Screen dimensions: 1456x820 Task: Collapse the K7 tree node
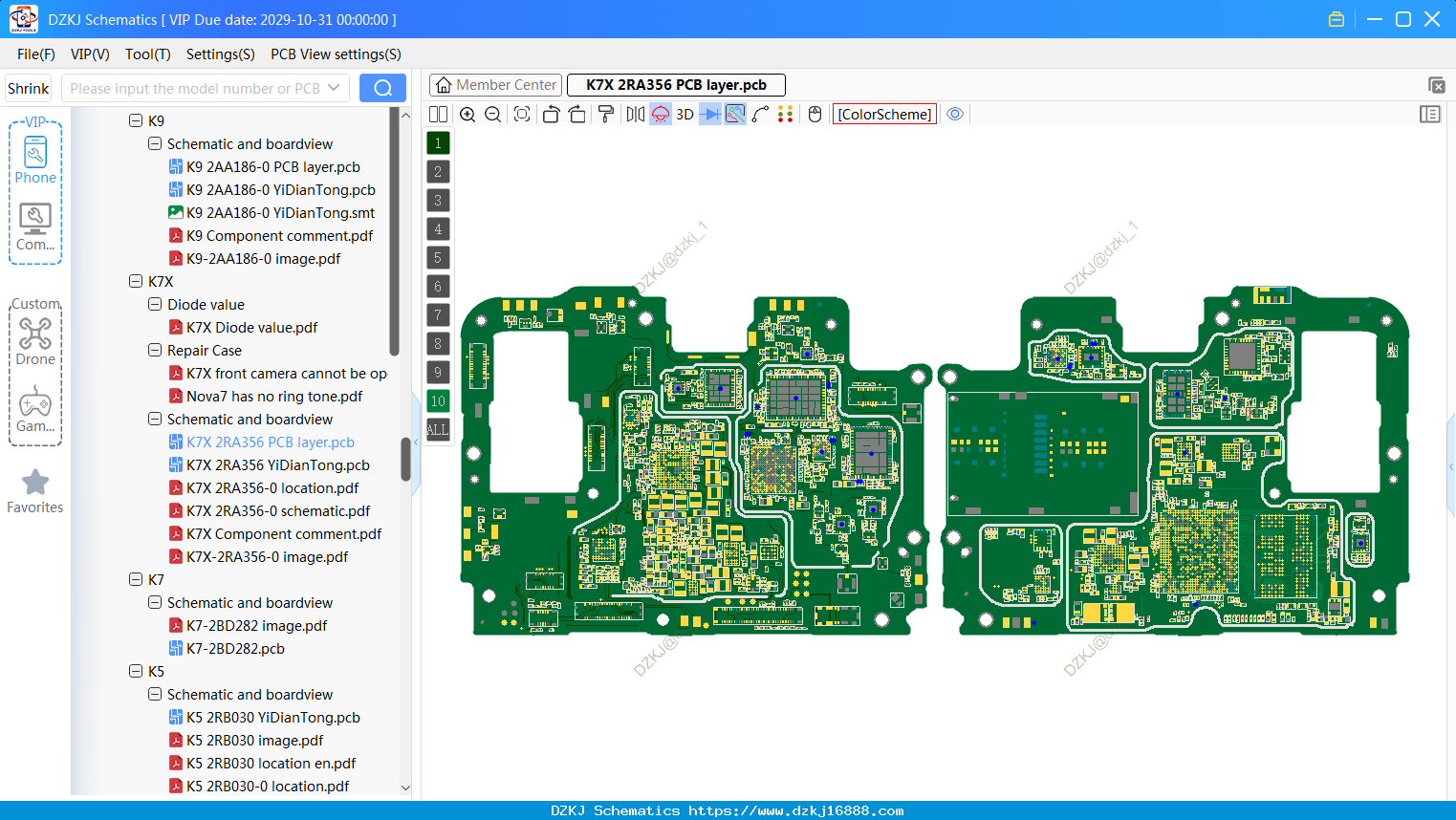[136, 580]
